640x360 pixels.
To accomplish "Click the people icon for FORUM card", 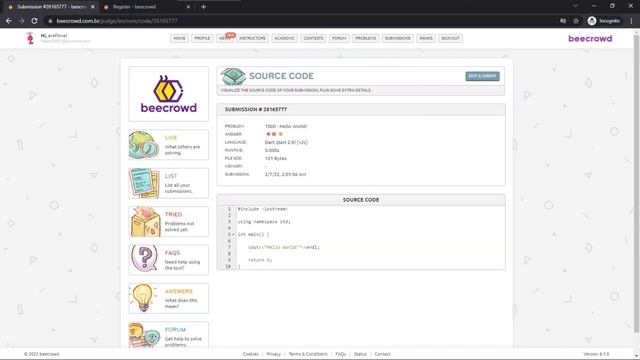I will pyautogui.click(x=144, y=336).
